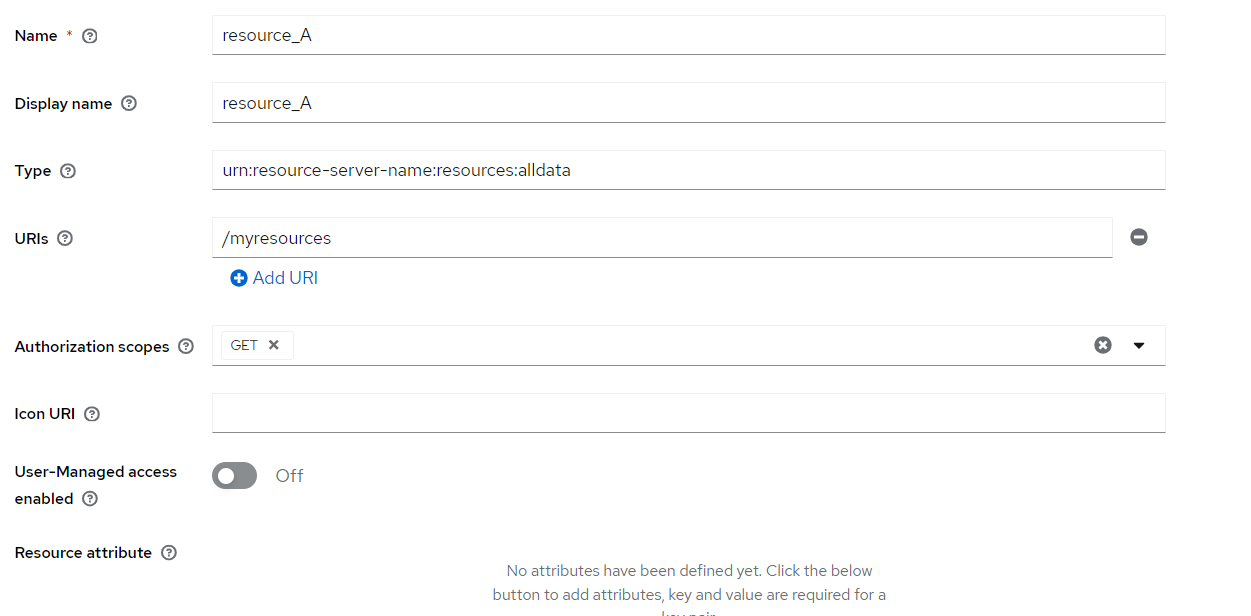Click the Name input containing resource_A
Viewport: 1251px width, 616px height.
coord(688,35)
